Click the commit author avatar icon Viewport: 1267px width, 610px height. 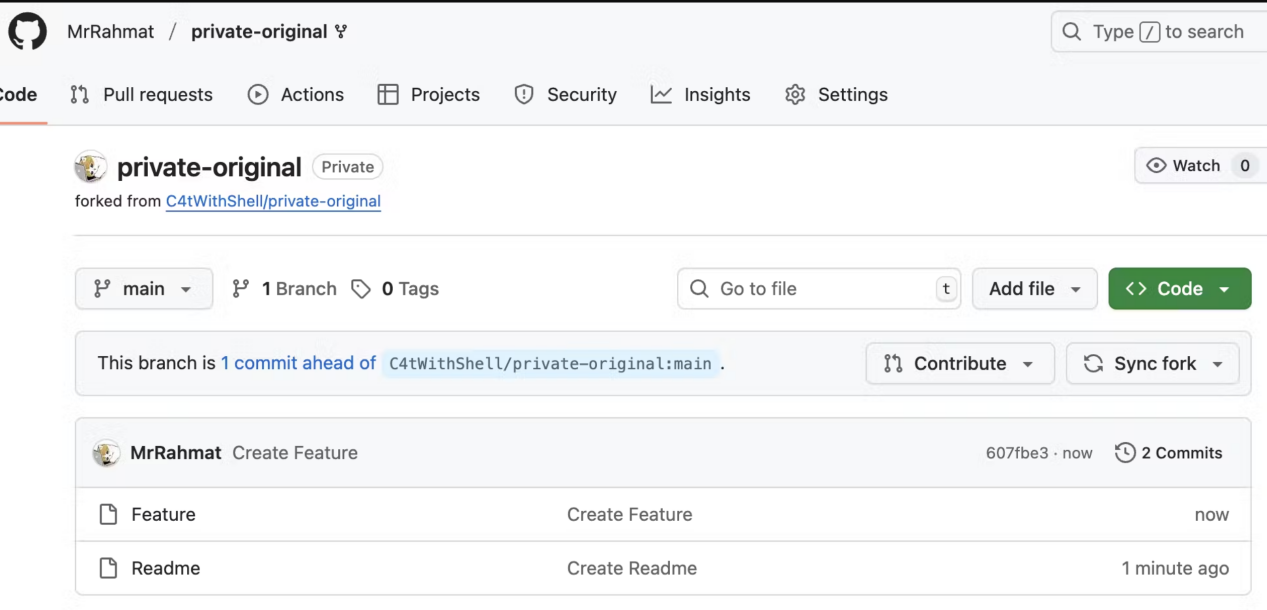point(107,453)
